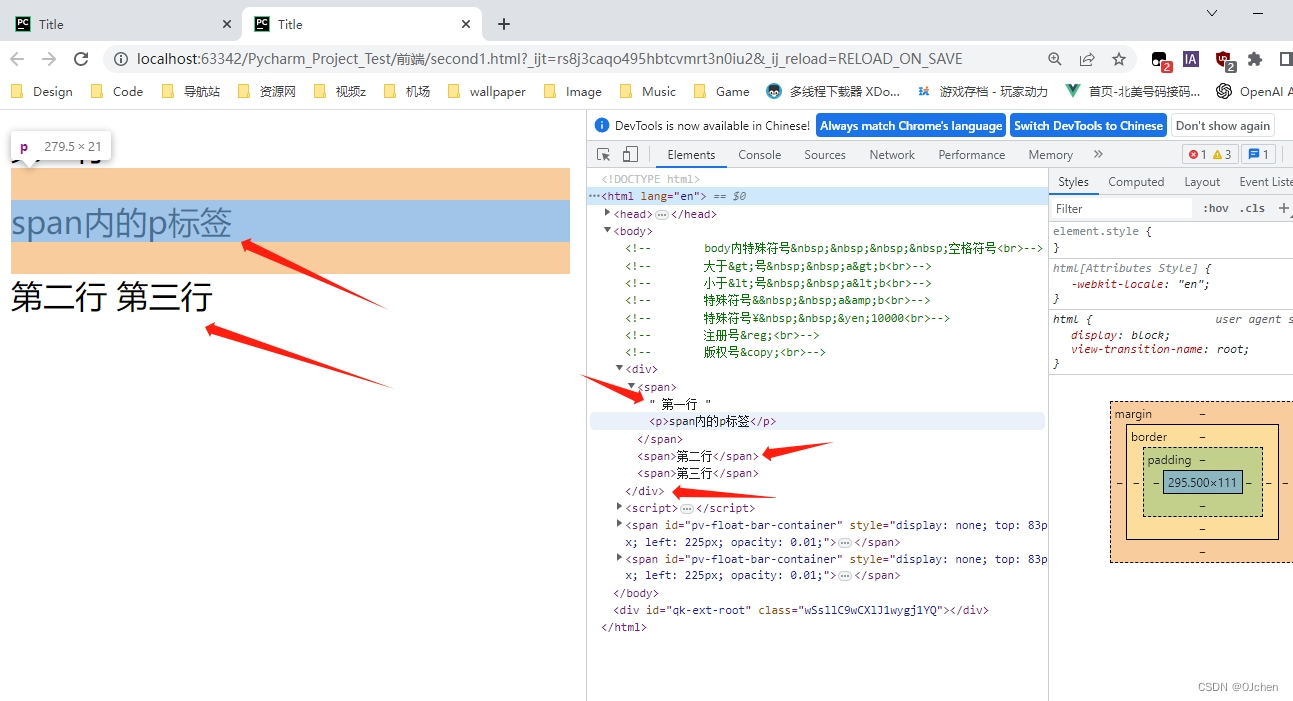The image size is (1293, 701).
Task: Open the Game bookmarks folder
Action: tap(722, 91)
